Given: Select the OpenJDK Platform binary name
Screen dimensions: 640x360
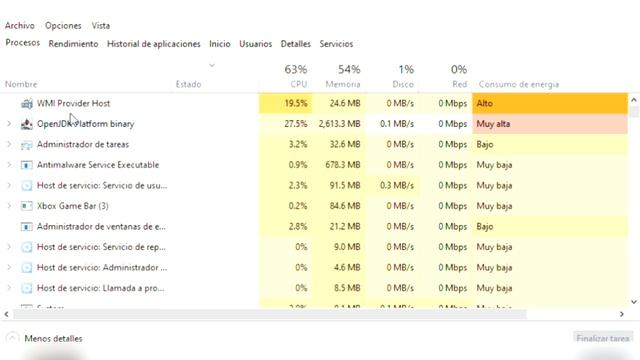Looking at the screenshot, I should click(x=86, y=124).
